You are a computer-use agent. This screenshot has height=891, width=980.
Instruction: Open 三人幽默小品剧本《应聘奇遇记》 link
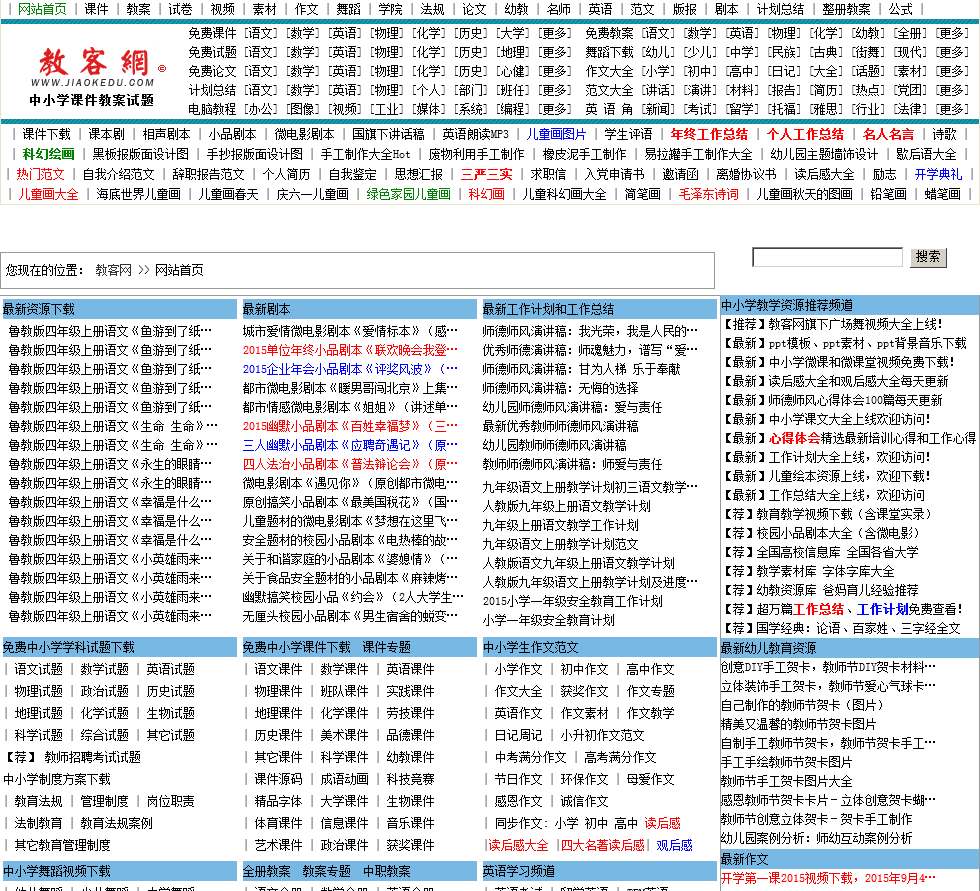click(x=350, y=446)
